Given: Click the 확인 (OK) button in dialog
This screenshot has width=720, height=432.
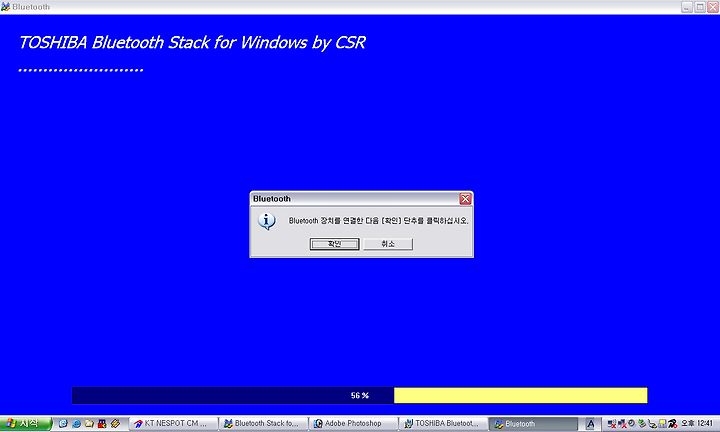Looking at the screenshot, I should pyautogui.click(x=334, y=244).
